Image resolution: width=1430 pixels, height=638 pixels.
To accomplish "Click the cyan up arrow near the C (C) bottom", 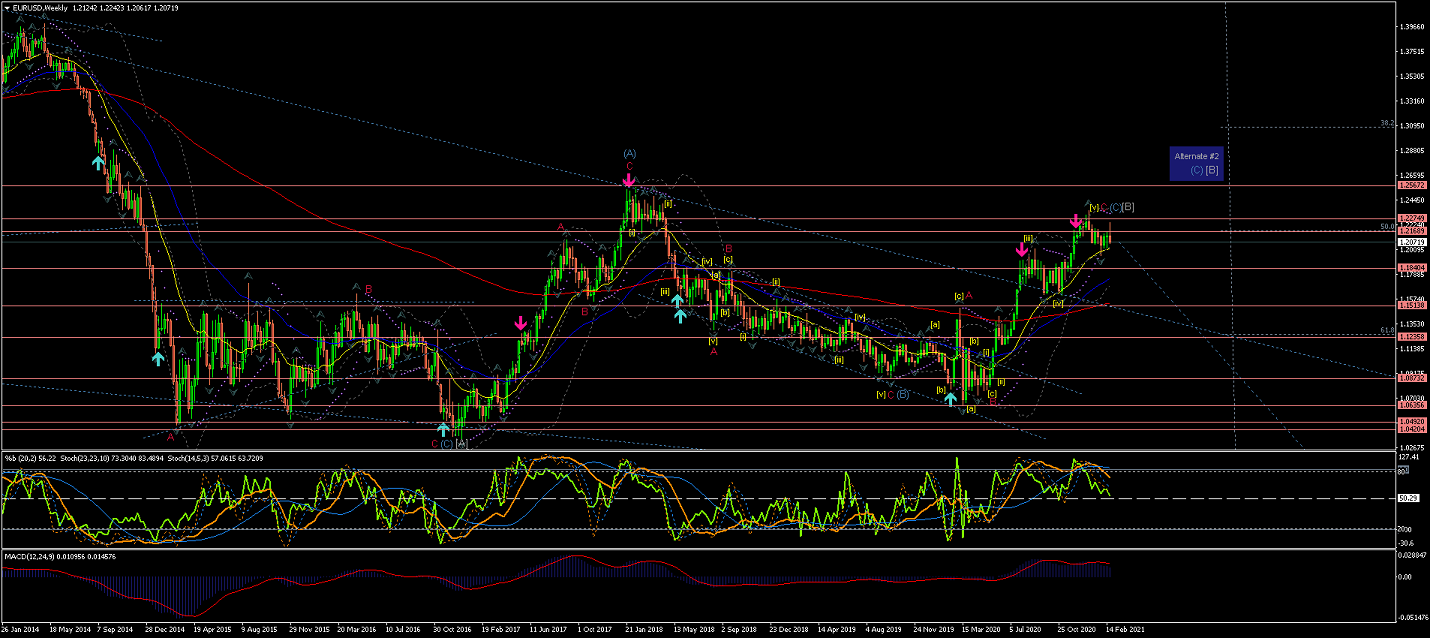I will 443,429.
